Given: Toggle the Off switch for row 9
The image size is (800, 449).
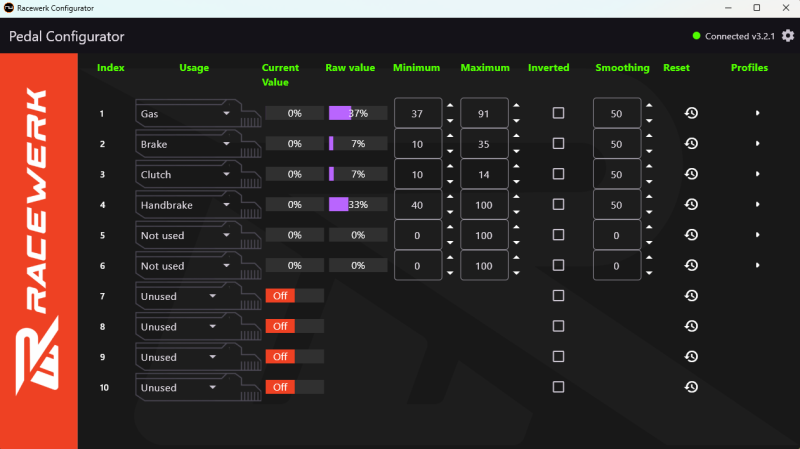Looking at the screenshot, I should coord(294,357).
